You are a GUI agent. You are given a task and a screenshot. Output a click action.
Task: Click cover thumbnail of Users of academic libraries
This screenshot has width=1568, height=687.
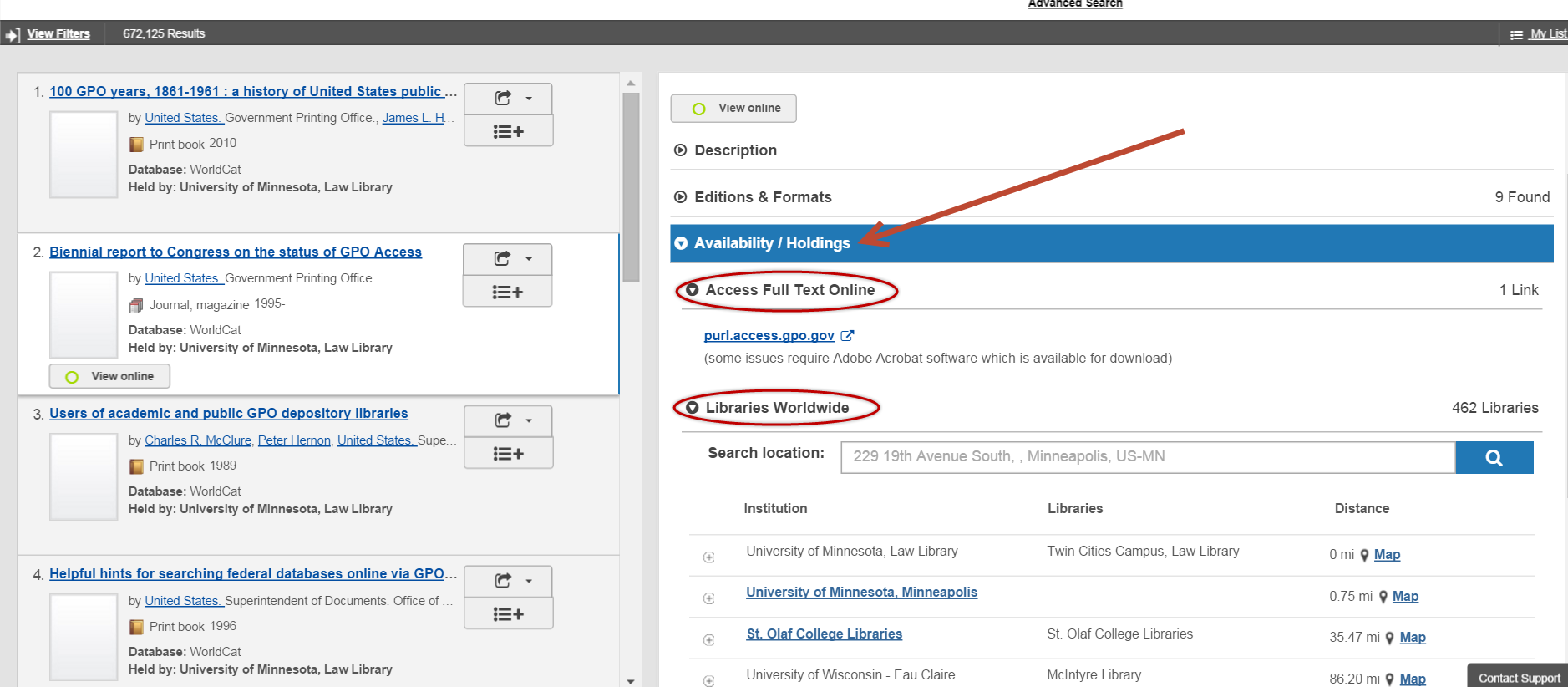click(84, 476)
